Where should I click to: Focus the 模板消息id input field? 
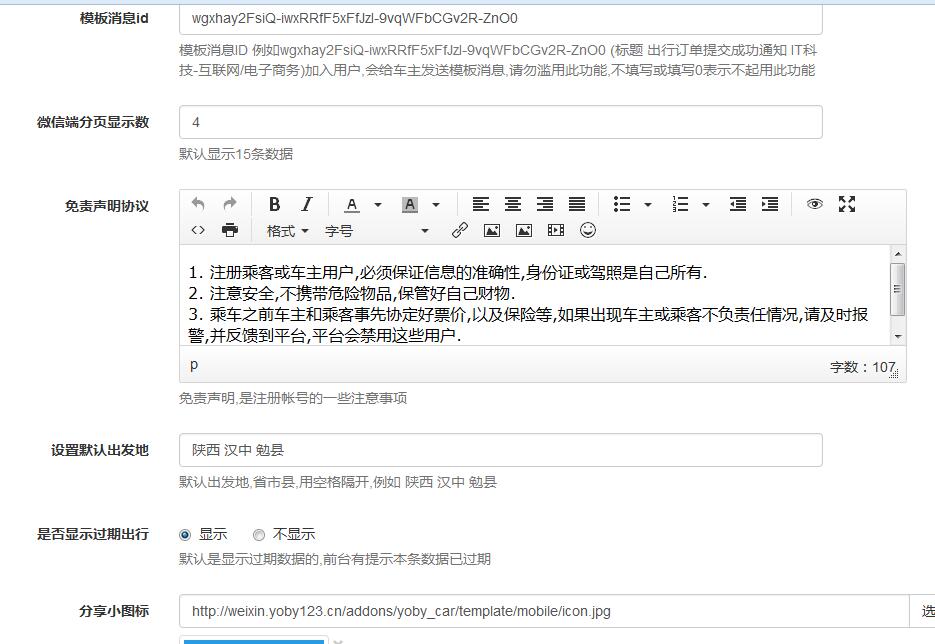501,18
